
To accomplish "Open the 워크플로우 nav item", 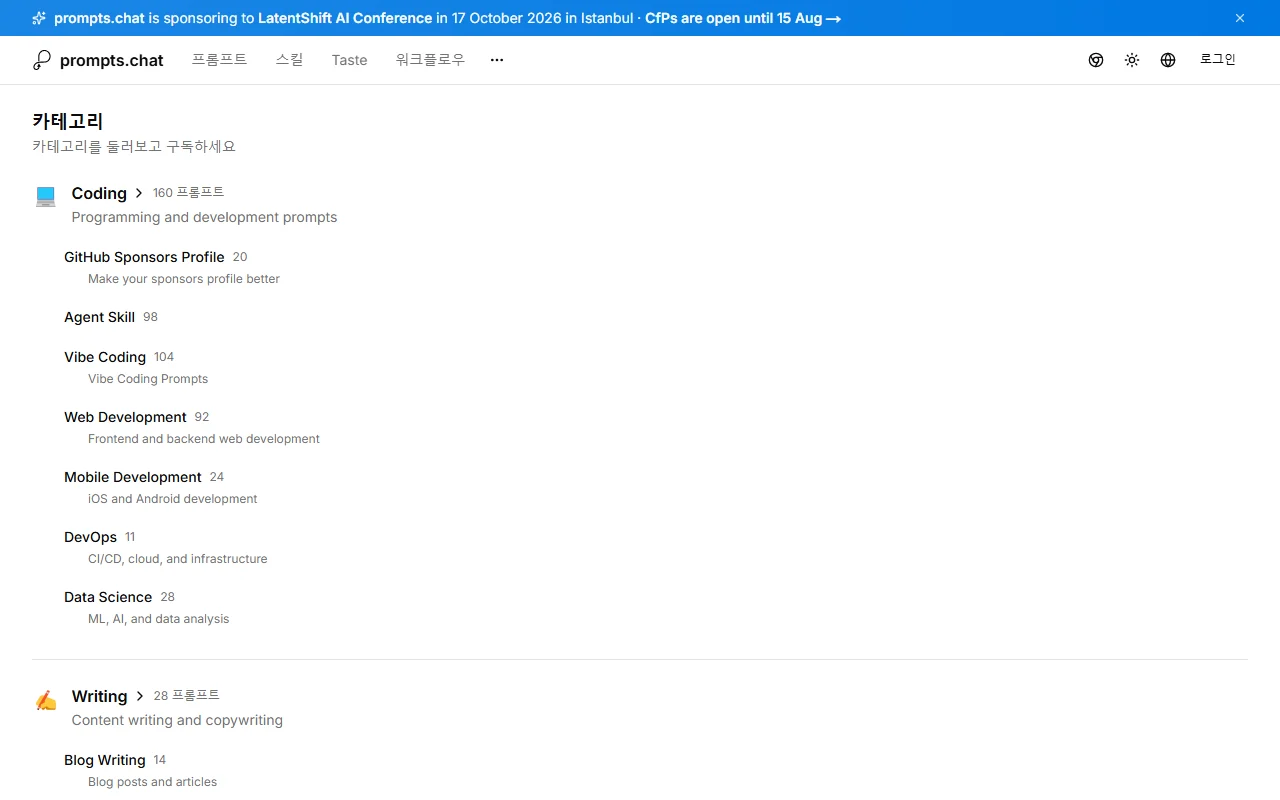I will coord(431,60).
